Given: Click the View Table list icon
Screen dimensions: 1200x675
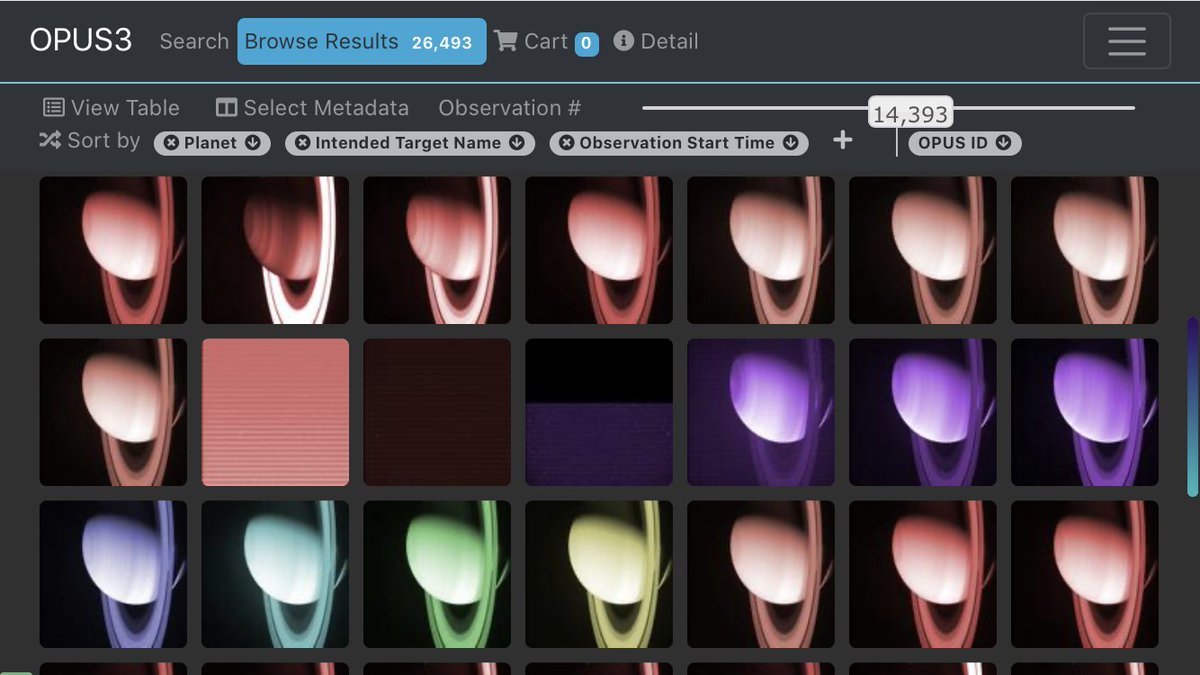Looking at the screenshot, I should [54, 108].
